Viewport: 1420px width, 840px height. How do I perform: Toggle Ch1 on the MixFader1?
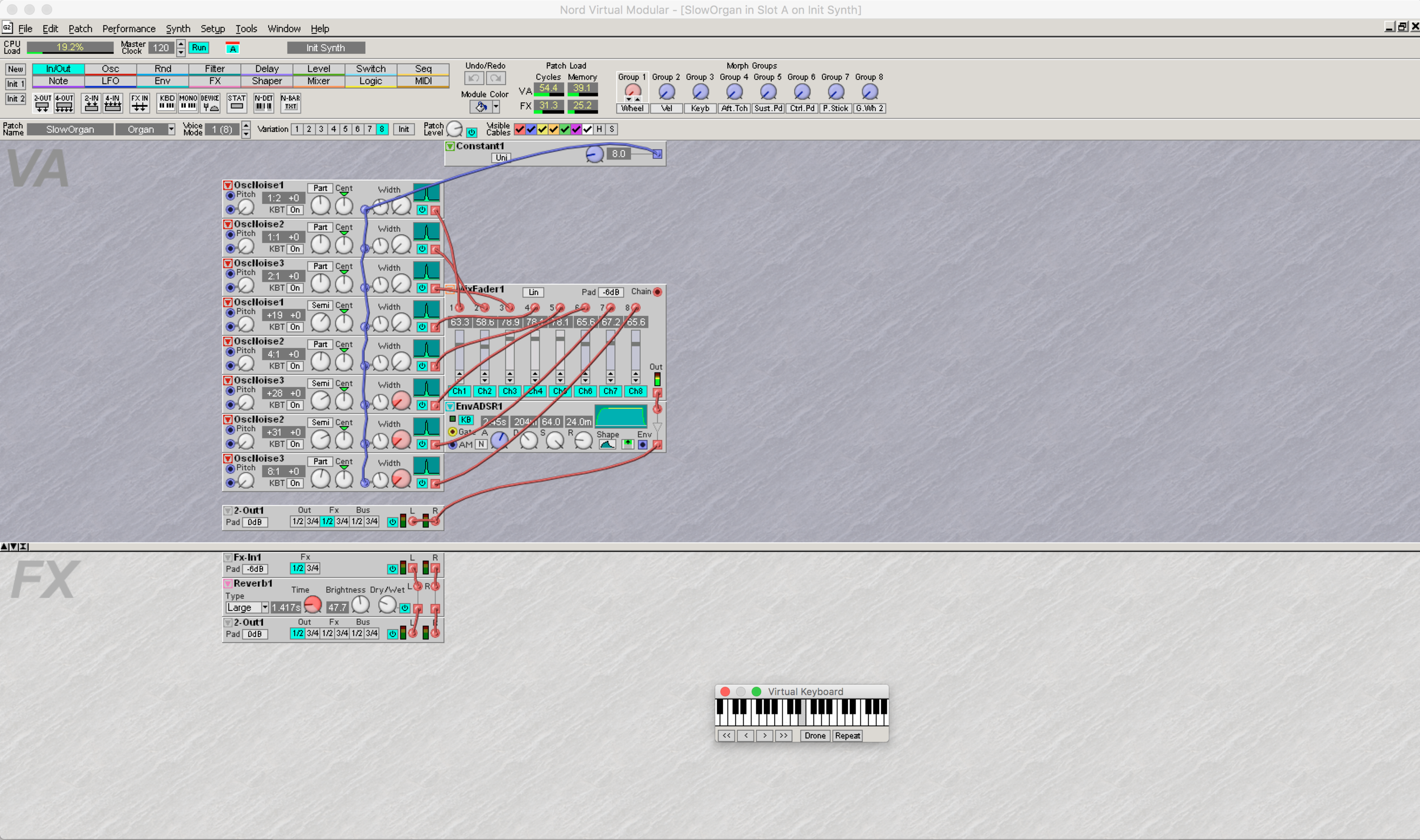pyautogui.click(x=459, y=391)
